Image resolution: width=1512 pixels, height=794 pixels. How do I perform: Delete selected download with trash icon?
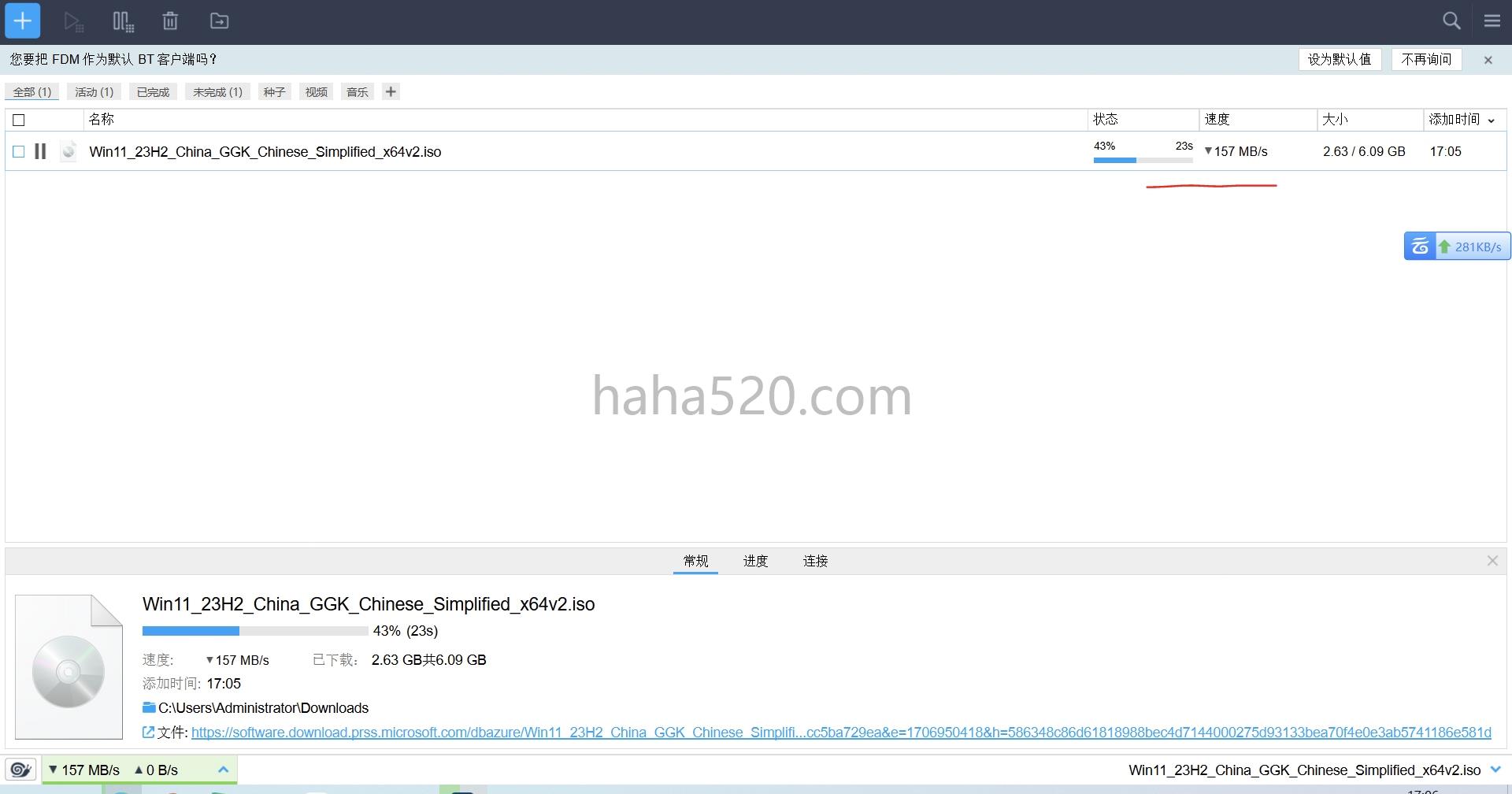pos(170,21)
